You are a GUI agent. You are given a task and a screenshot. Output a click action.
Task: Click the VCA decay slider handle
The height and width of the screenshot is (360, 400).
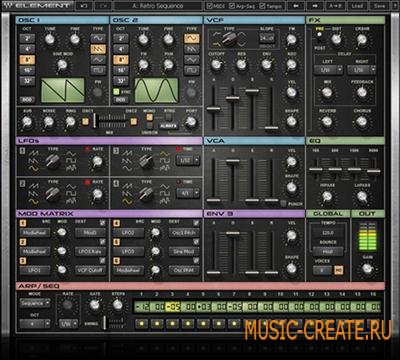232,161
